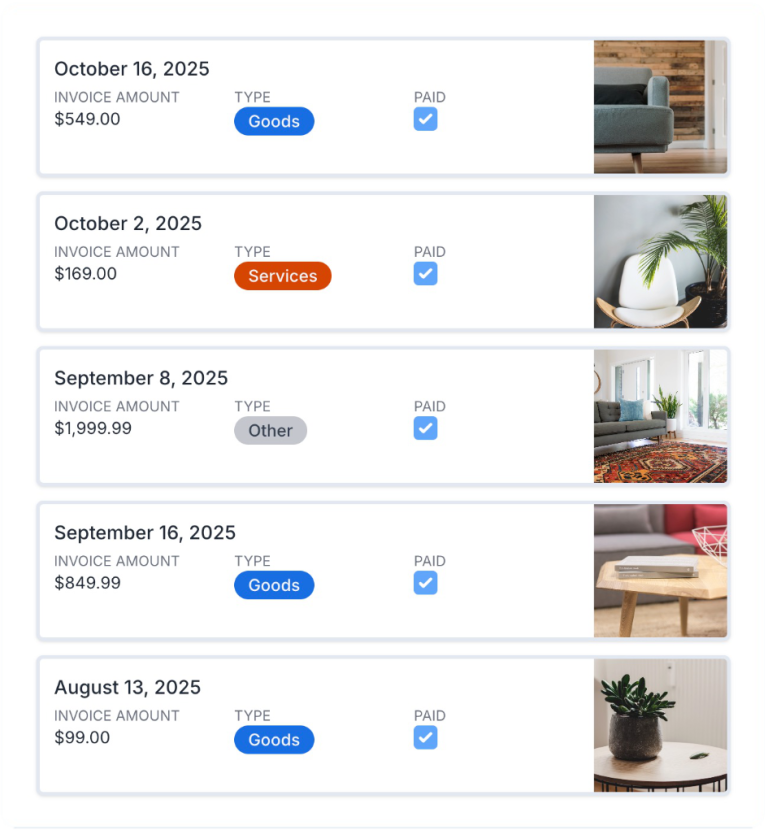This screenshot has height=830, width=768.
Task: Click the September 16, 2025 date heading
Action: pyautogui.click(x=146, y=533)
